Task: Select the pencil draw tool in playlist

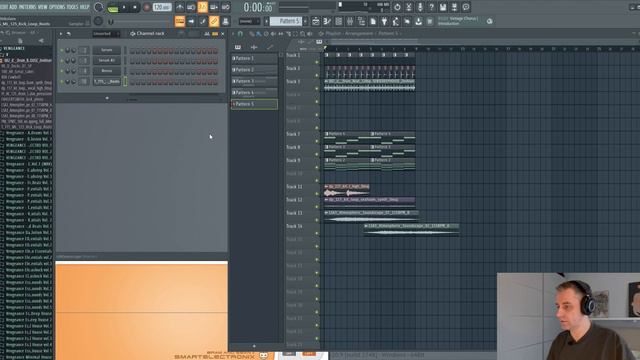Action: (x=251, y=34)
